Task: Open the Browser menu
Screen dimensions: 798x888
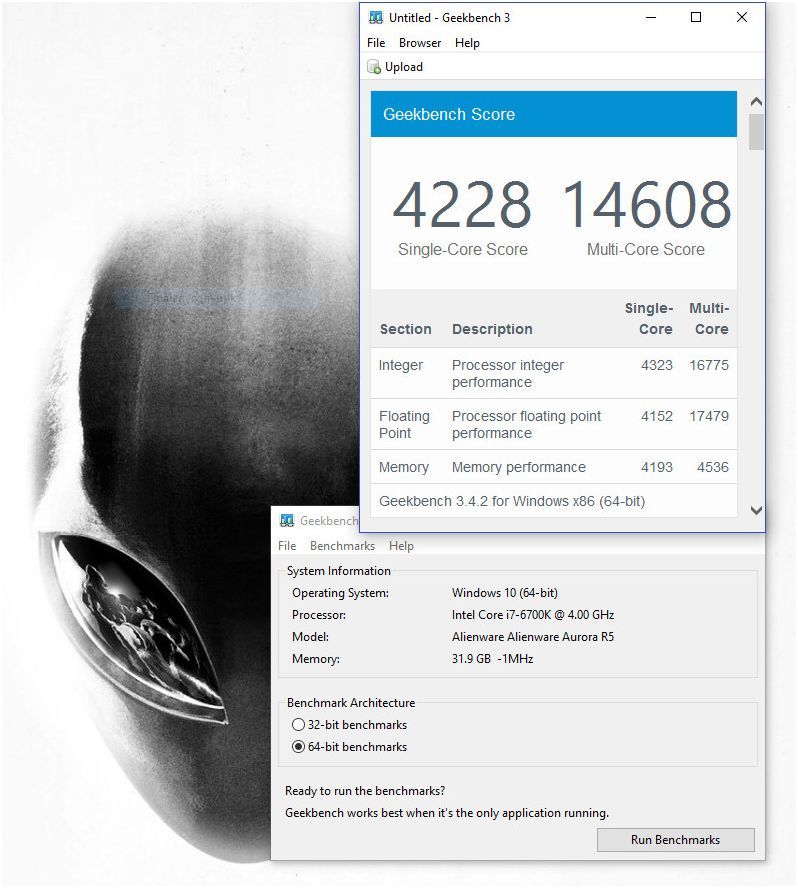Action: point(420,43)
